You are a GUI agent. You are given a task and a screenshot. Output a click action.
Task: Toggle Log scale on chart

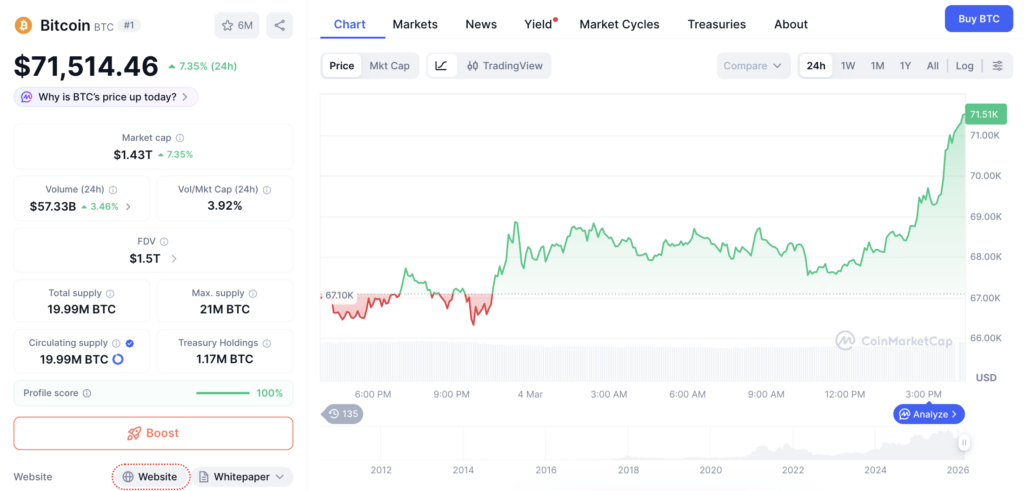(965, 66)
